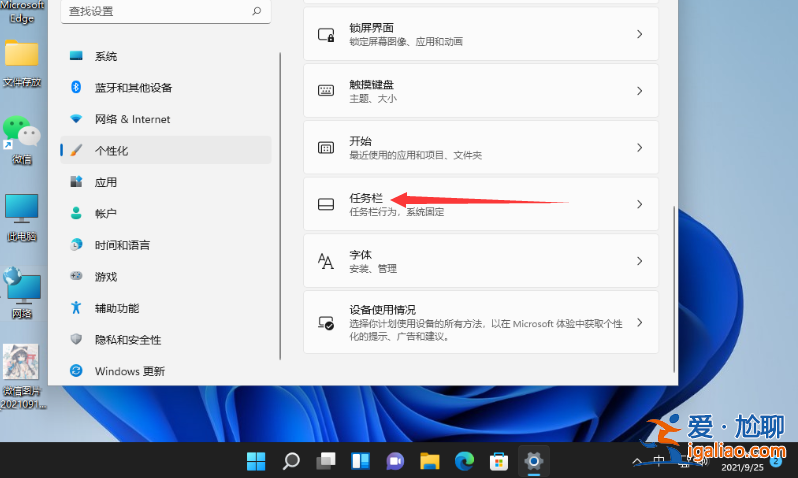The width and height of the screenshot is (798, 478).
Task: Open 任务栏 settings via its title
Action: (x=365, y=198)
